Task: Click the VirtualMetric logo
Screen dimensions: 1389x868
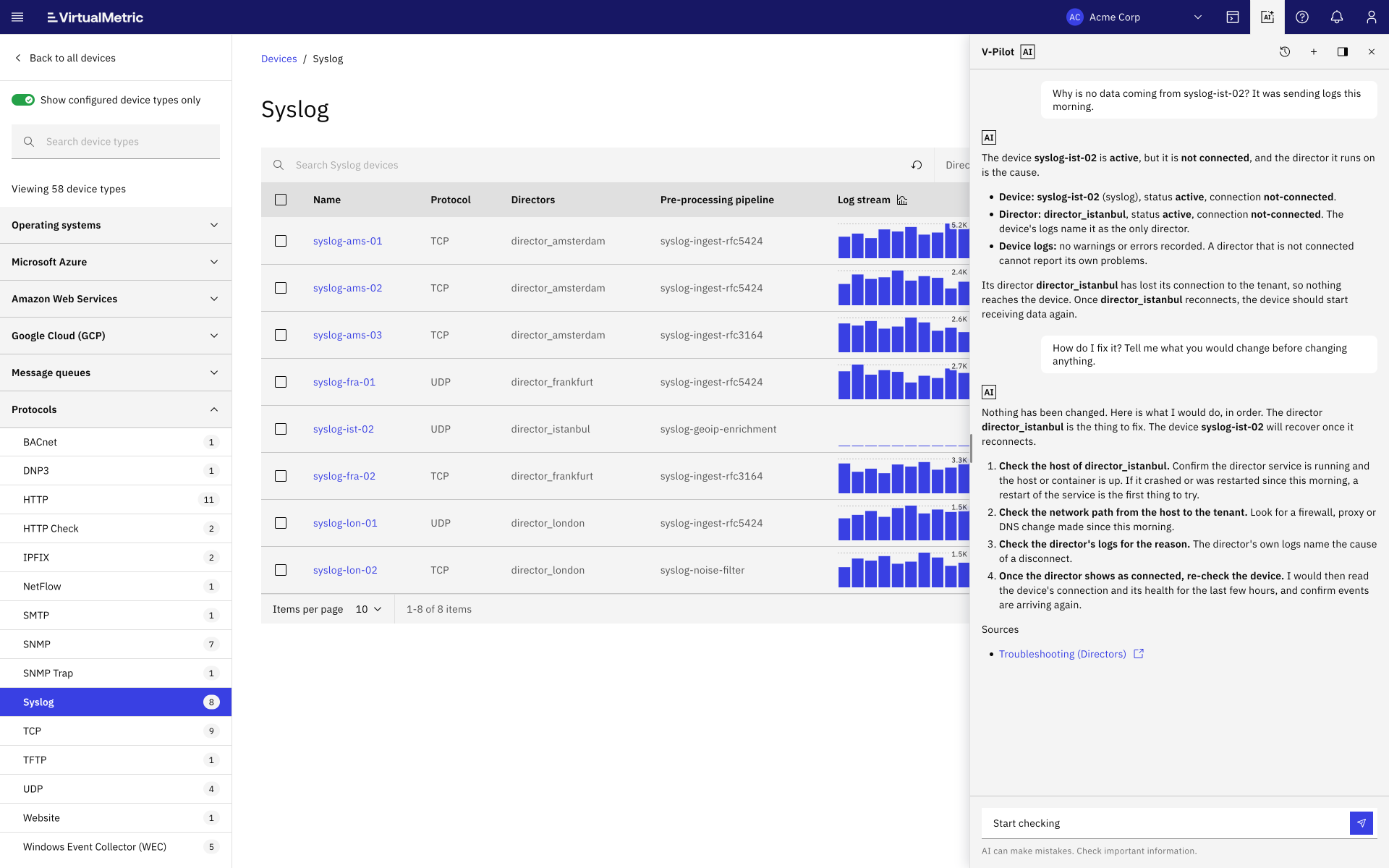Action: coord(95,17)
